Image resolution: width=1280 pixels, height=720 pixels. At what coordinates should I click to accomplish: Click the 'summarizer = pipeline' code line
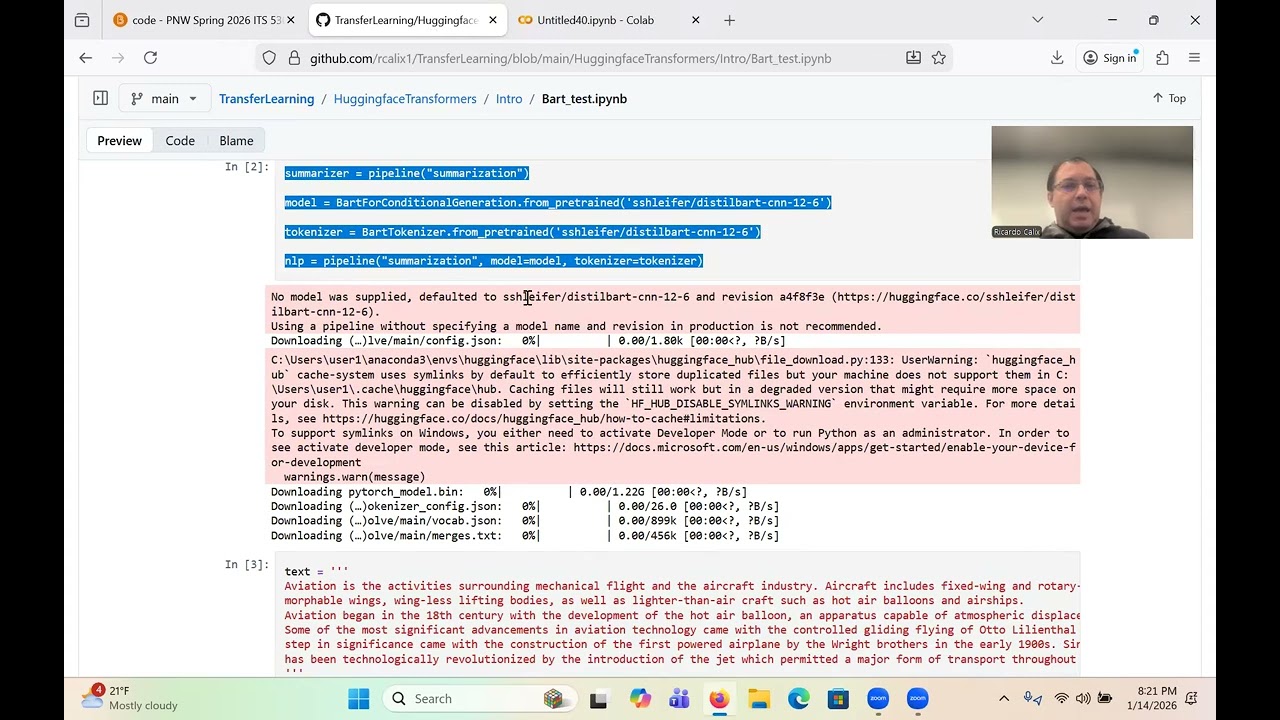407,173
